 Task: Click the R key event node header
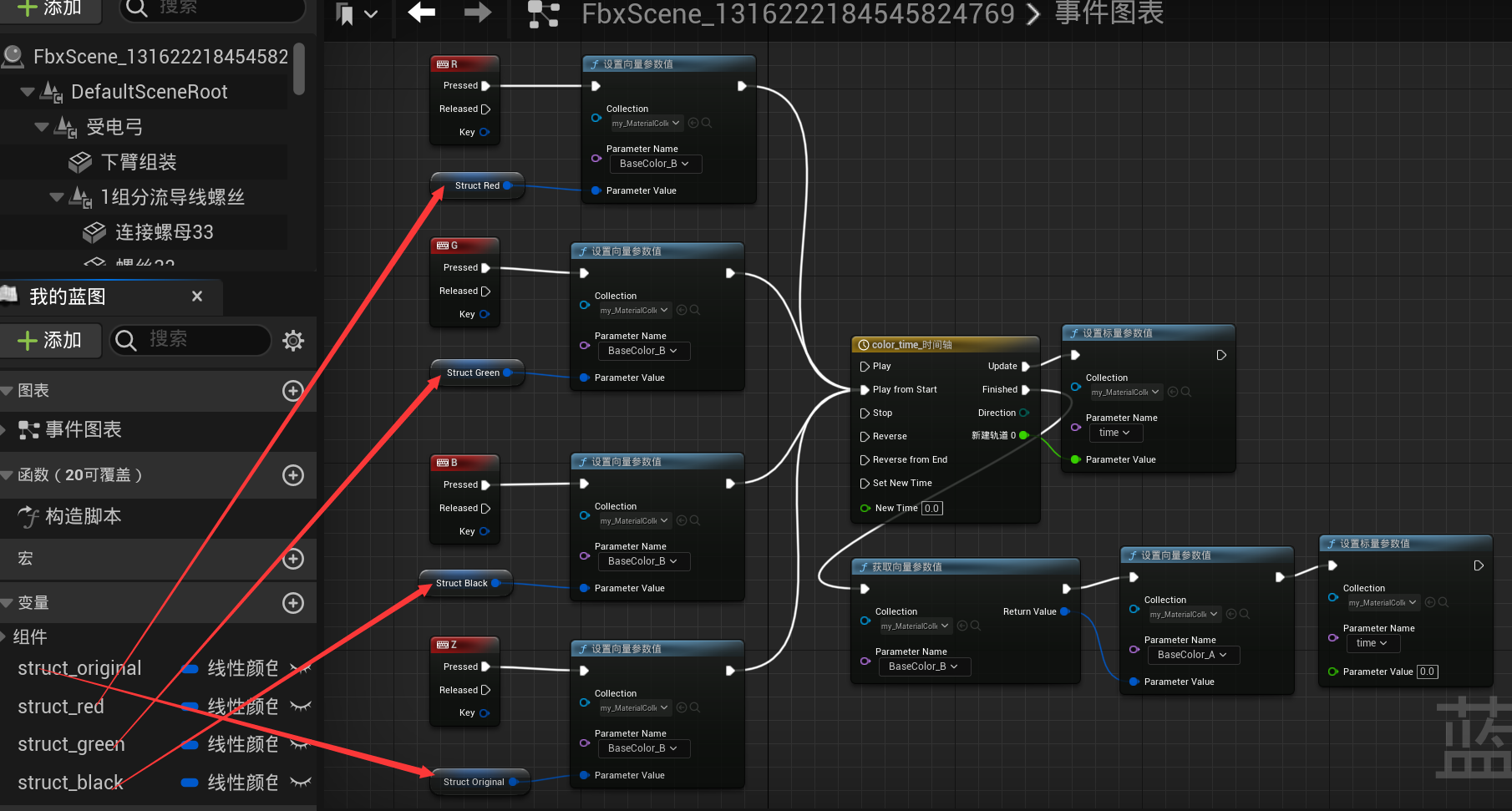pos(464,64)
